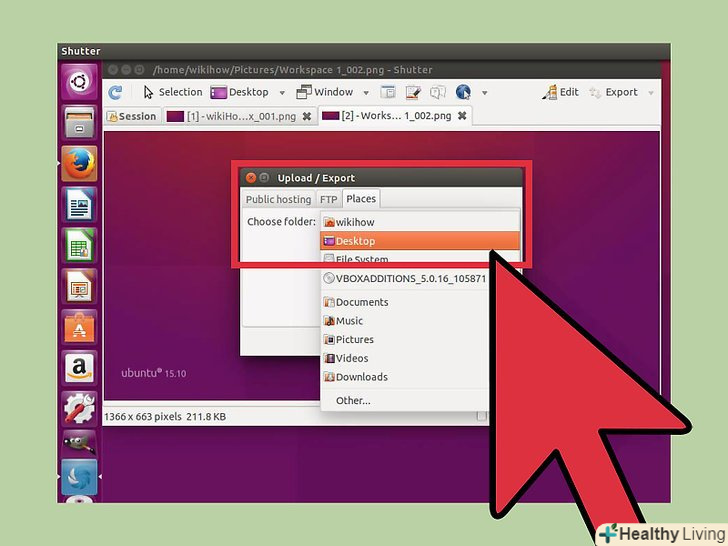Click the Redo/refresh arrow in Shutter toolbar

pos(115,92)
